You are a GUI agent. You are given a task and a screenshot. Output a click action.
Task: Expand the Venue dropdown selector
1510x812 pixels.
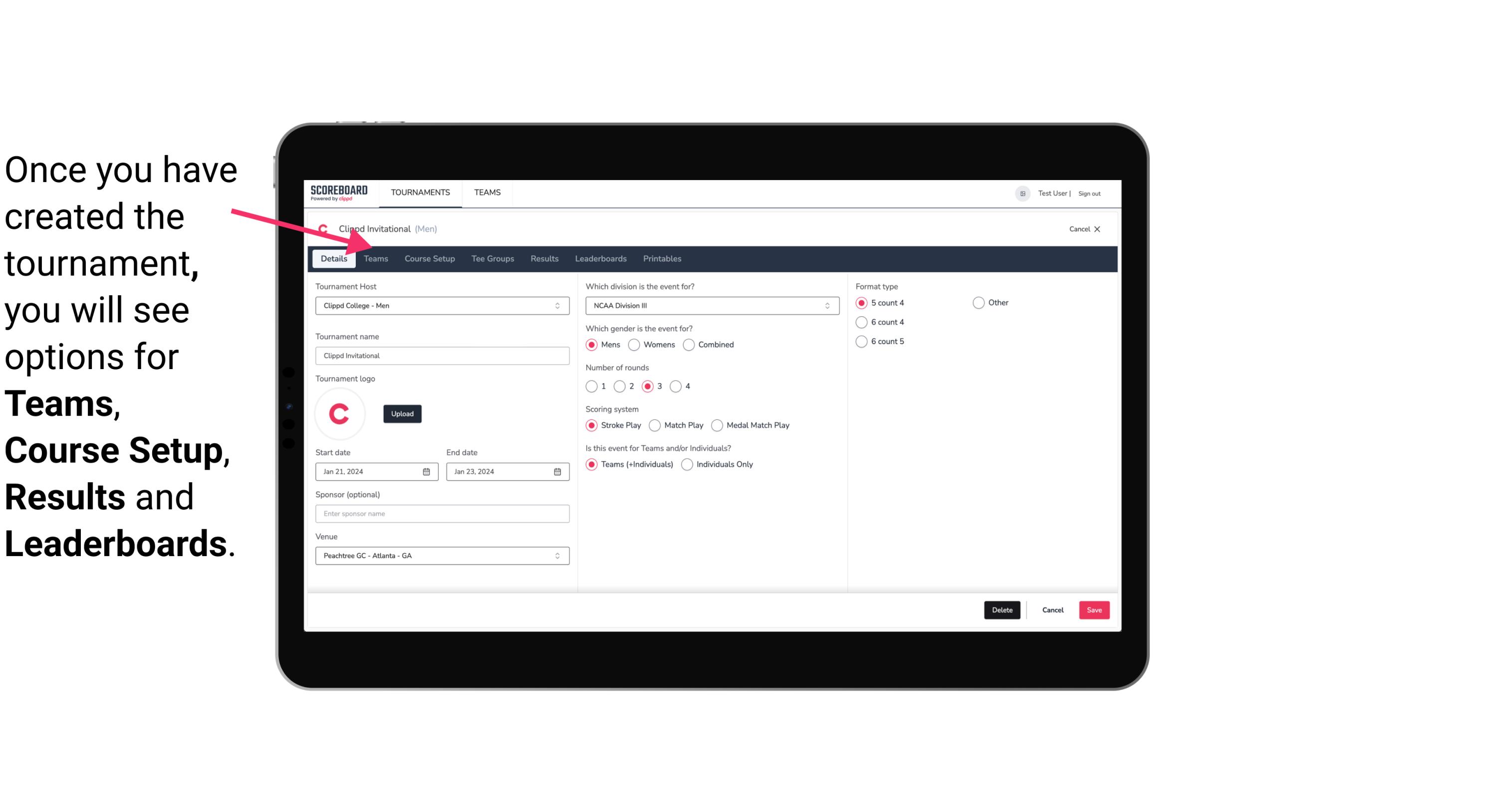point(558,555)
